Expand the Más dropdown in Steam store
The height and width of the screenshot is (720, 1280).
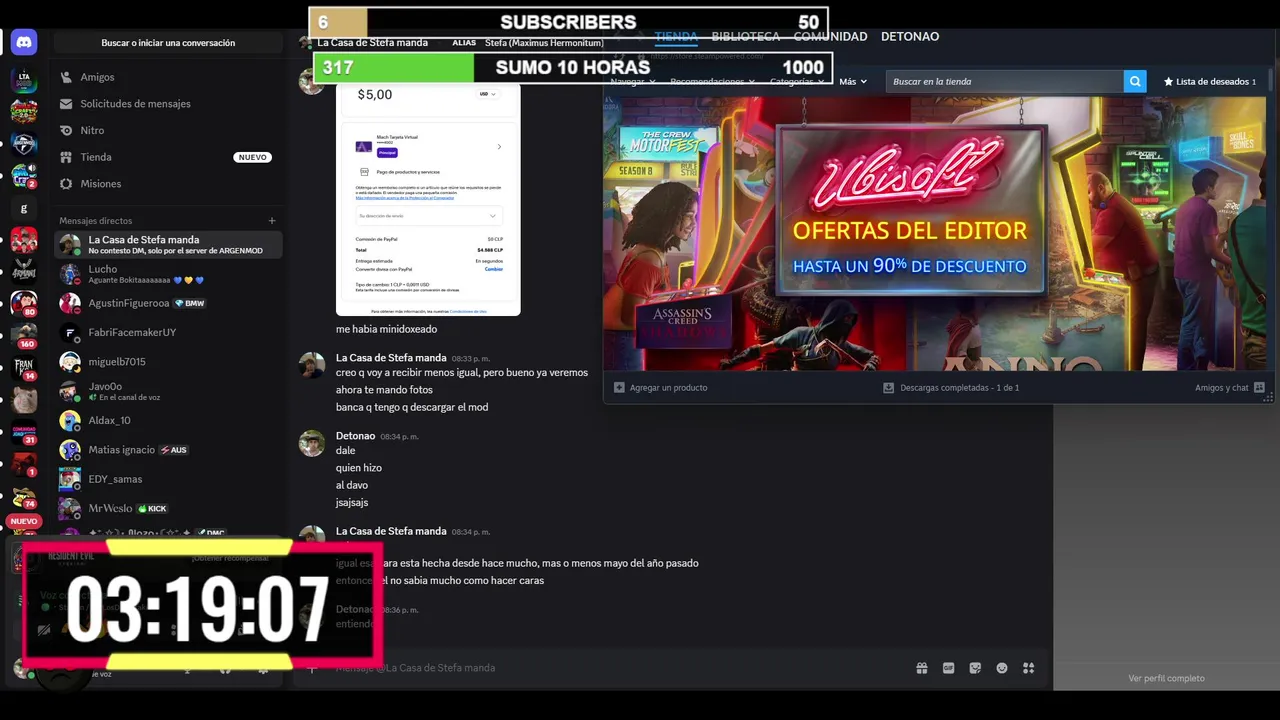click(x=853, y=82)
